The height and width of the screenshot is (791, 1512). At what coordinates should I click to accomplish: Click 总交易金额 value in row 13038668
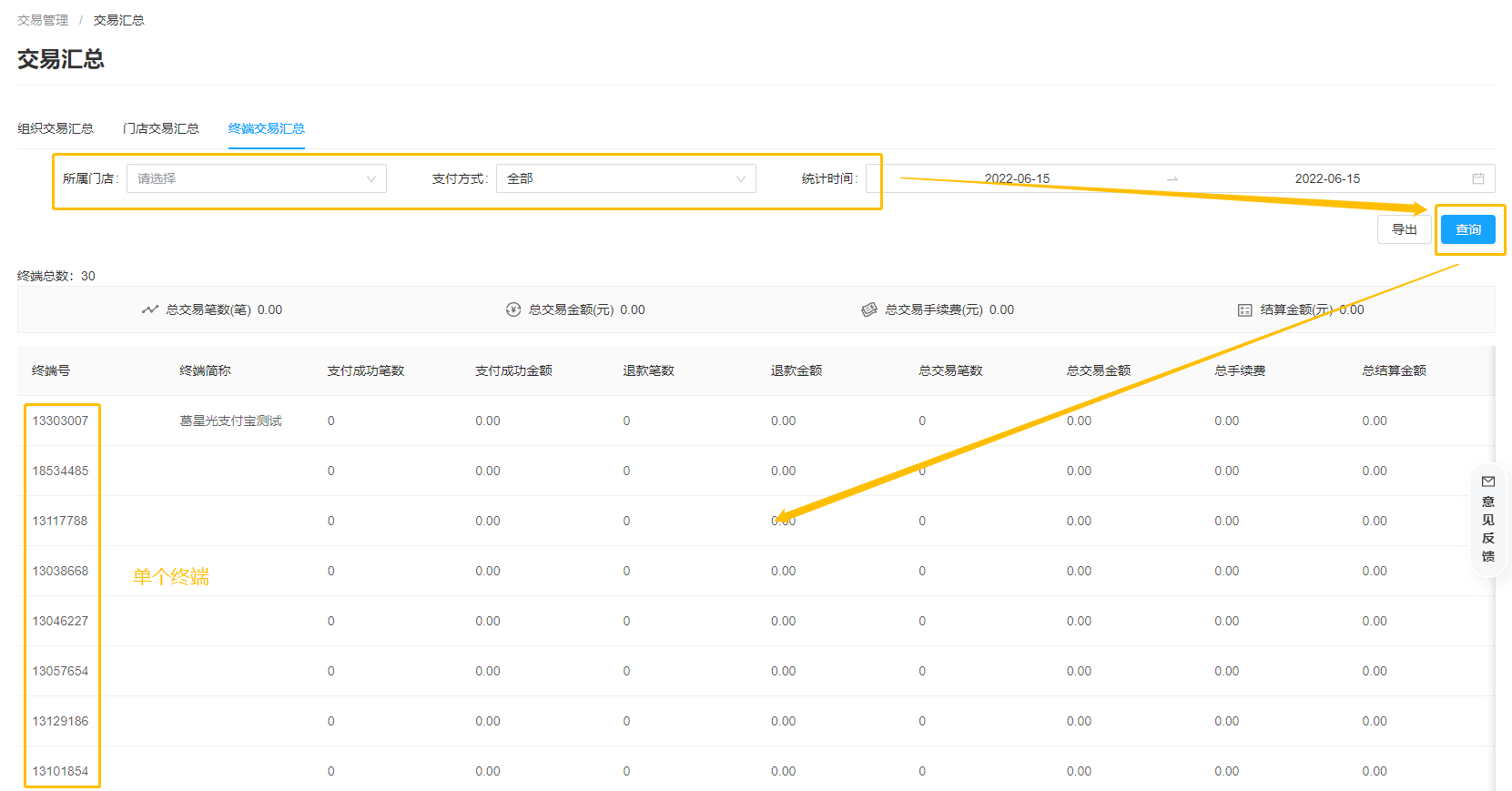coord(1080,571)
